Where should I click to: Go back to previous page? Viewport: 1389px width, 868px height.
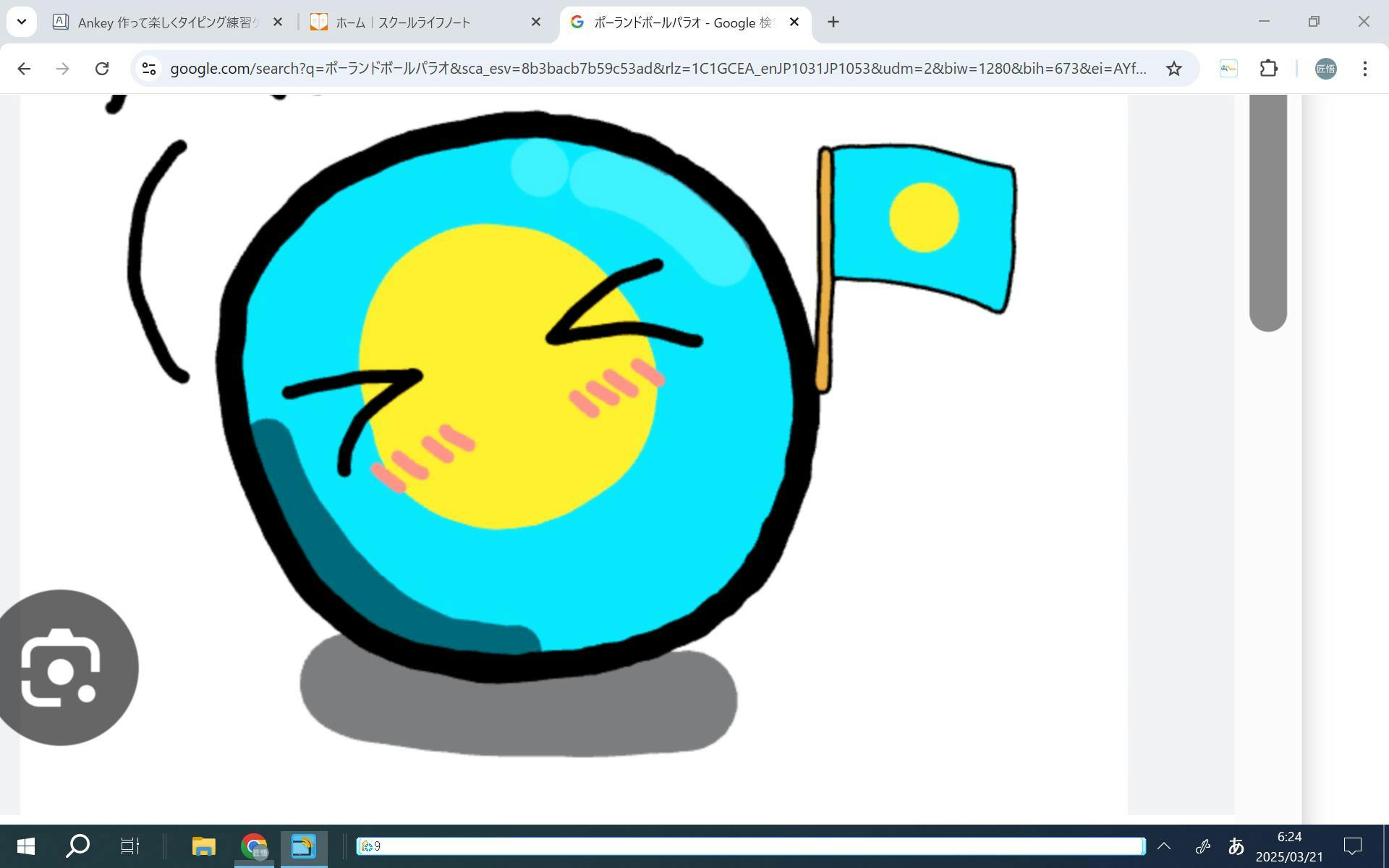click(x=24, y=69)
